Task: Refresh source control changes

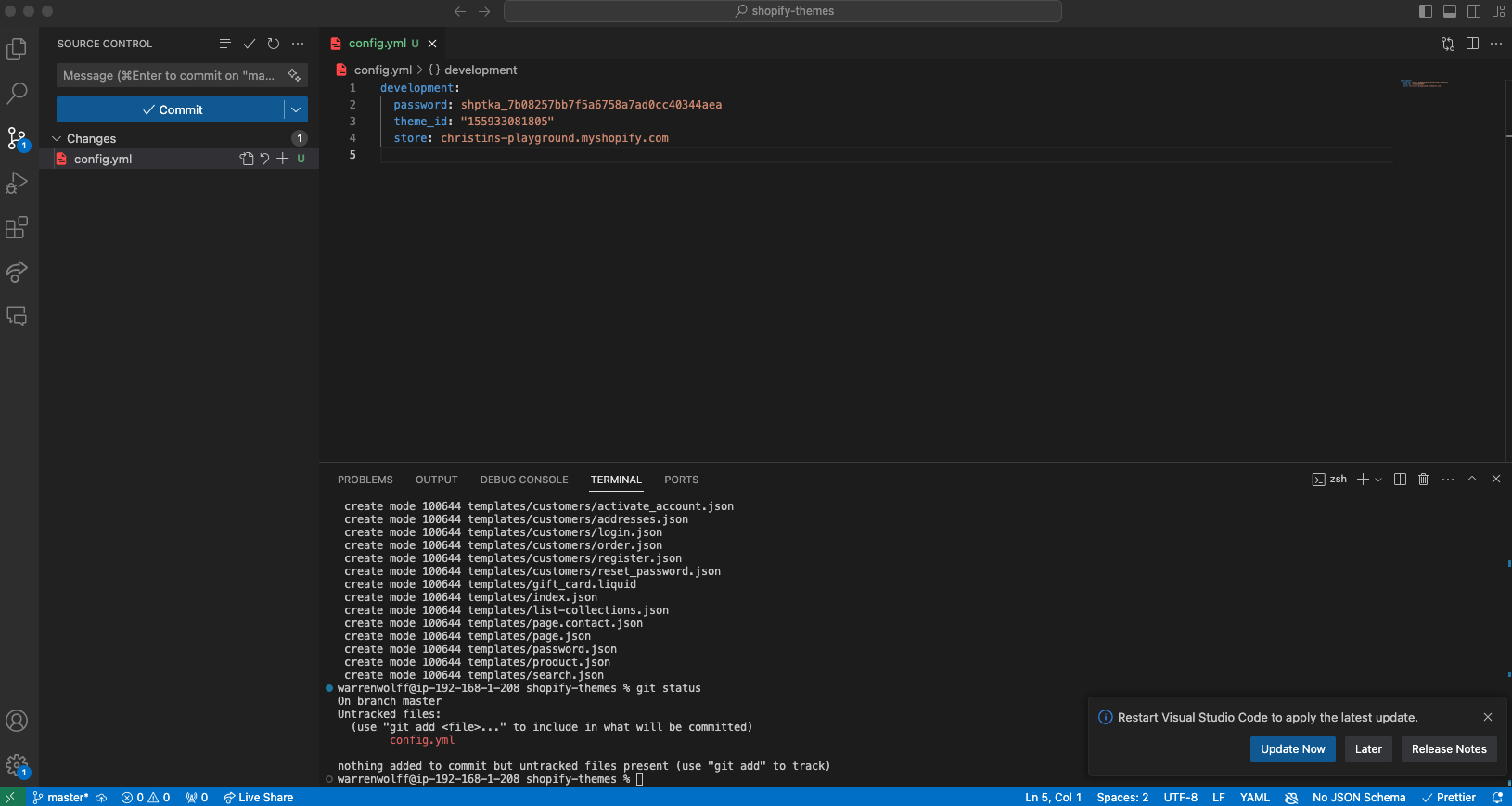Action: [274, 44]
